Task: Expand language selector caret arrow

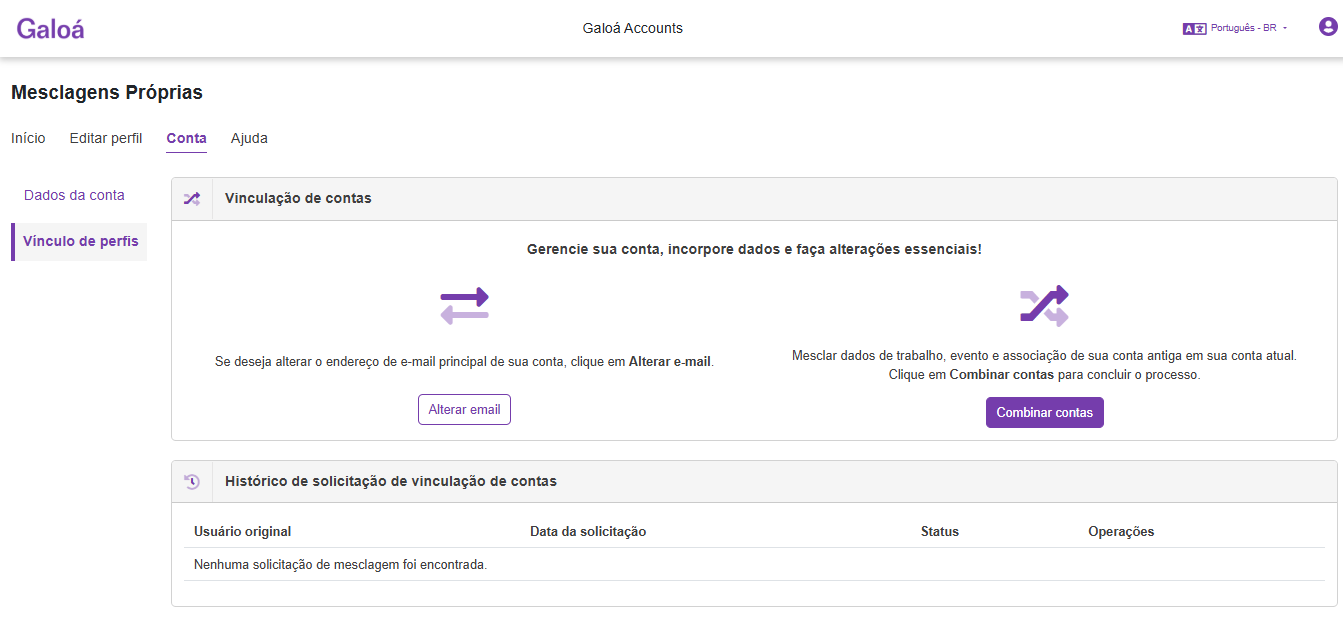Action: tap(1285, 29)
